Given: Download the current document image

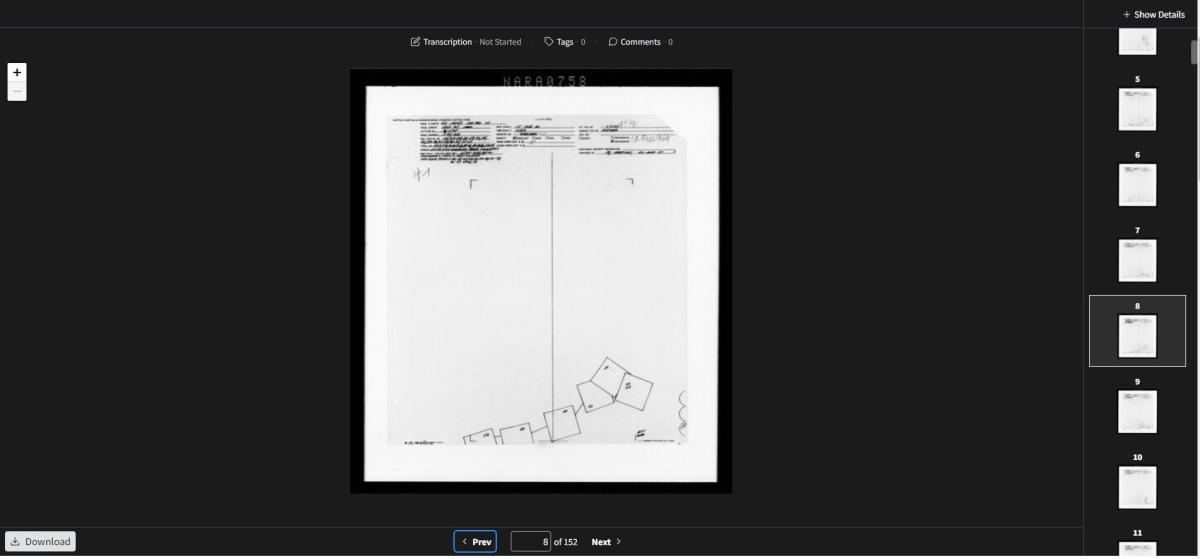Looking at the screenshot, I should (x=40, y=542).
